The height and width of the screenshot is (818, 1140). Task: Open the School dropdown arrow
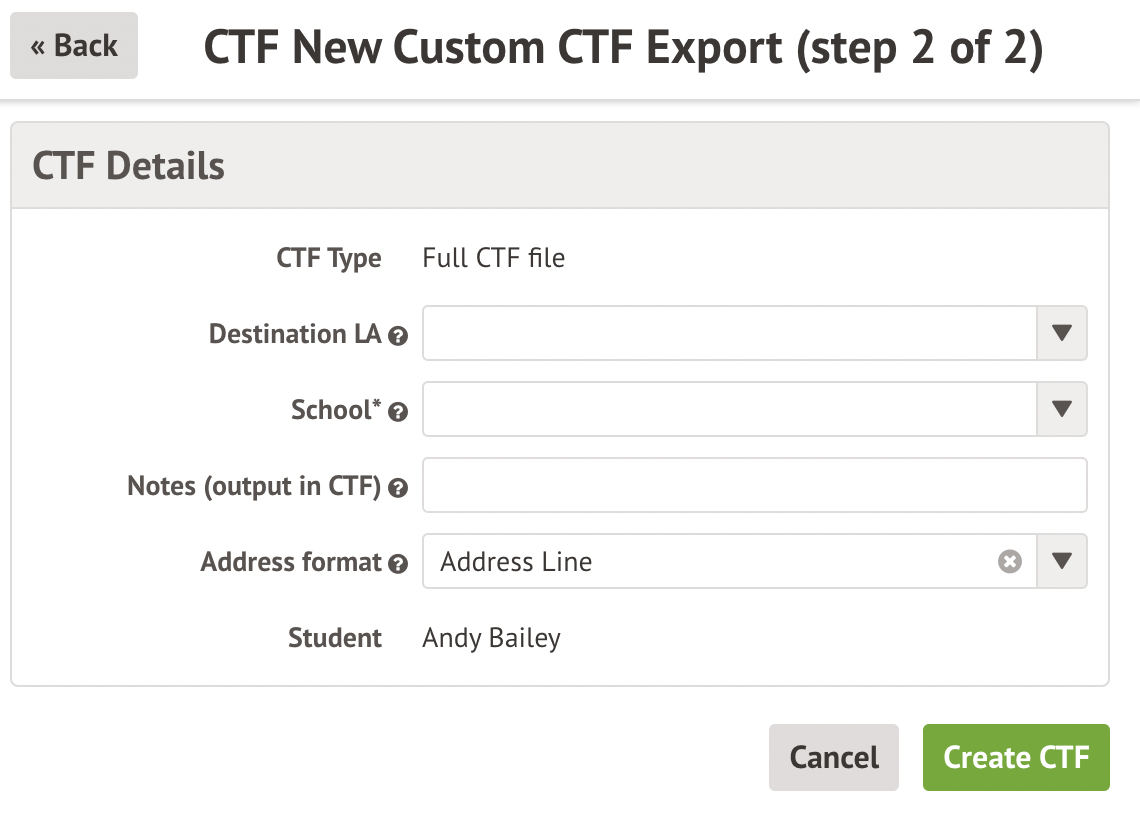click(1062, 409)
